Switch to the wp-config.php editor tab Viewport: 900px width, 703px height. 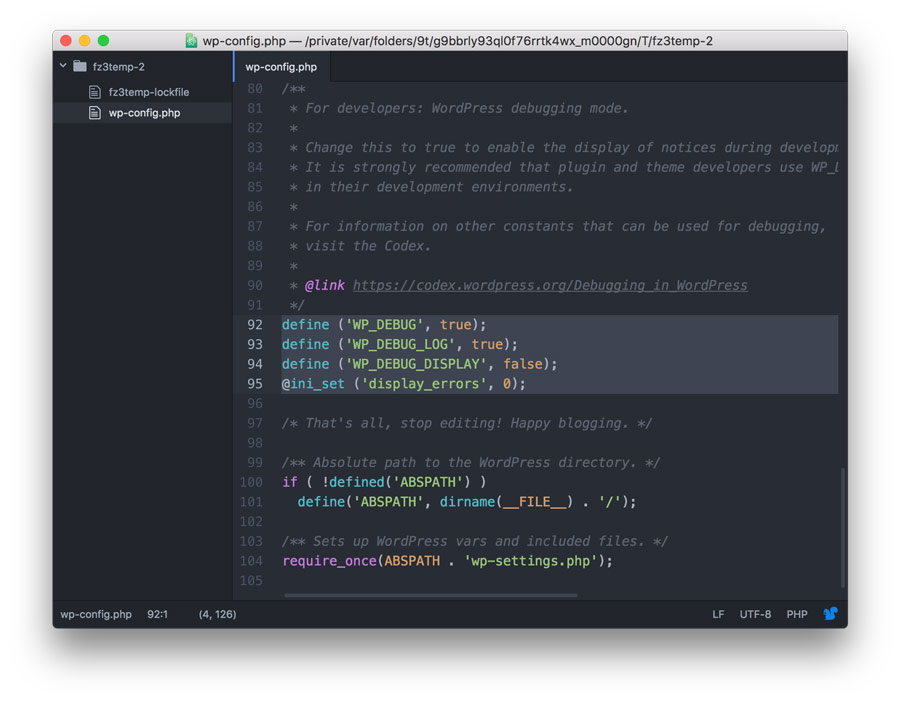281,67
